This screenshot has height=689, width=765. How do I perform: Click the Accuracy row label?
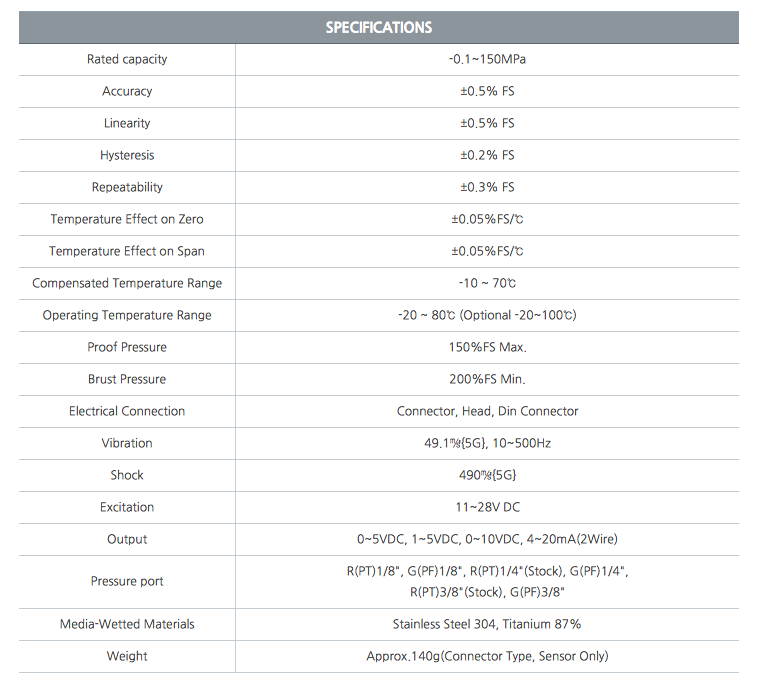[127, 91]
